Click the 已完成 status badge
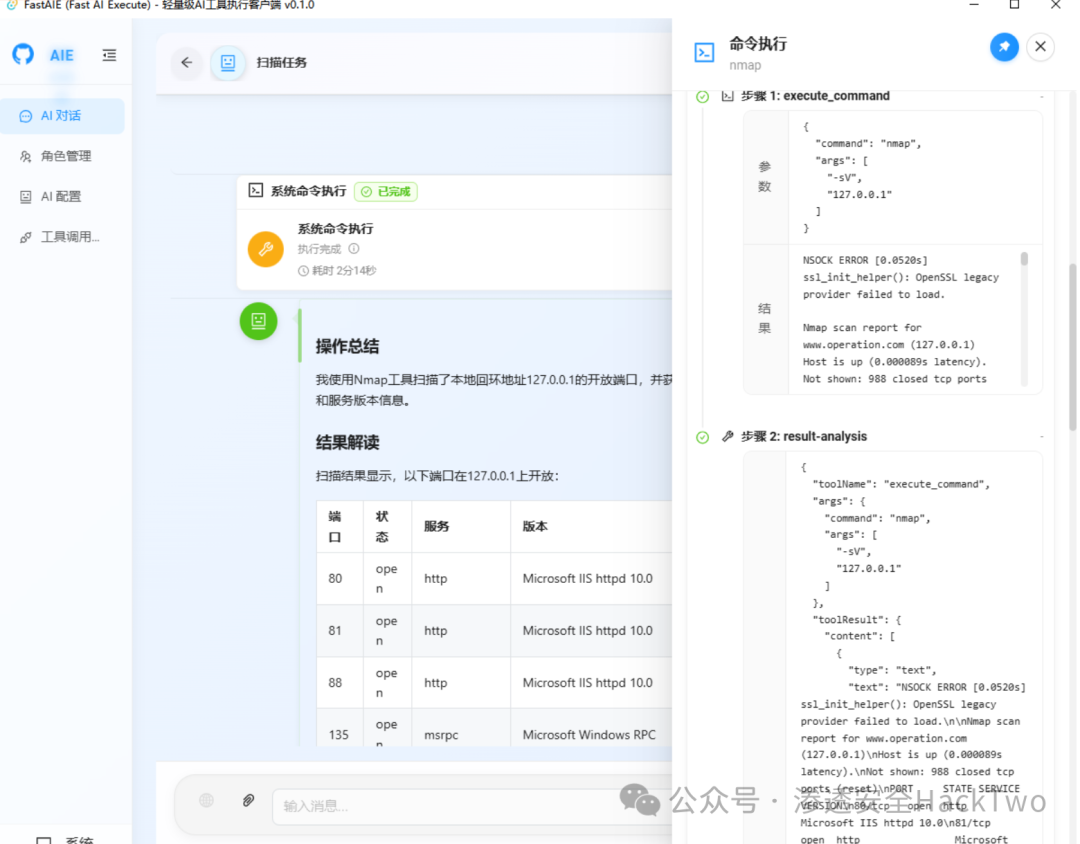Image resolution: width=1080 pixels, height=844 pixels. [386, 192]
